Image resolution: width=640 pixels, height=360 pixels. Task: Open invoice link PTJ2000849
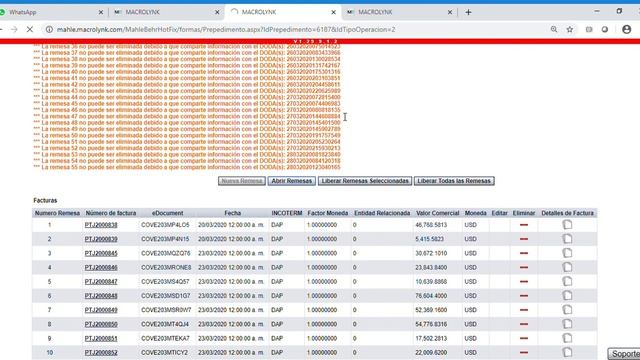[101, 310]
